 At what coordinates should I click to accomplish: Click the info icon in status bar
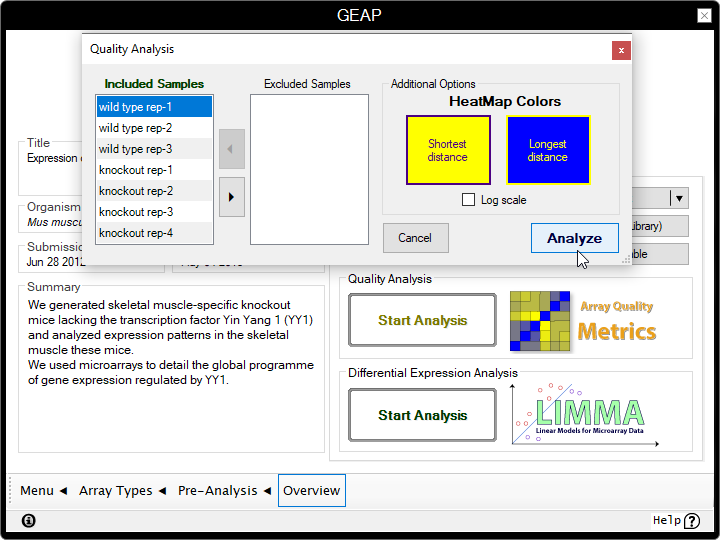pyautogui.click(x=28, y=520)
